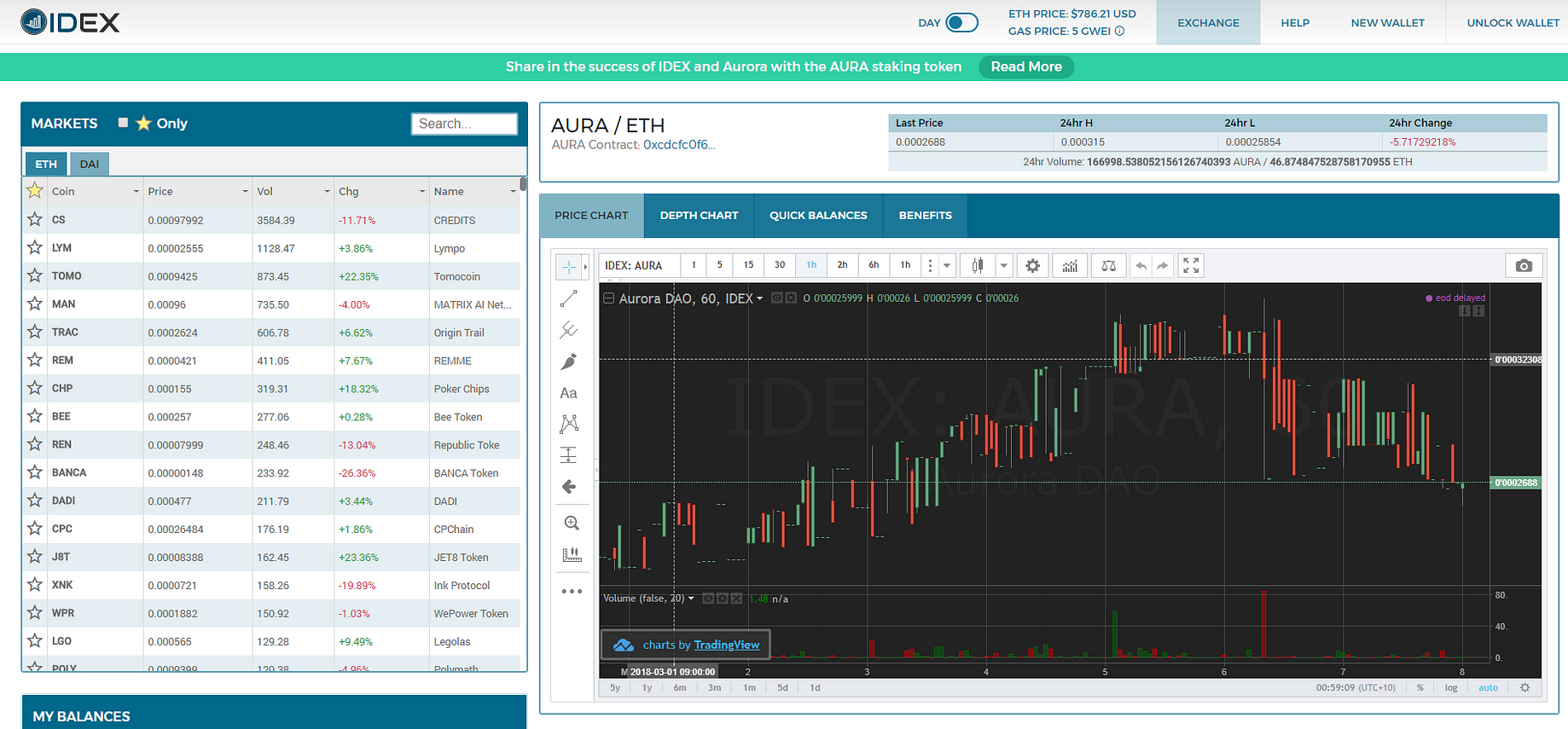Open more drawing tools (three dots)
This screenshot has width=1568, height=729.
coord(572,591)
